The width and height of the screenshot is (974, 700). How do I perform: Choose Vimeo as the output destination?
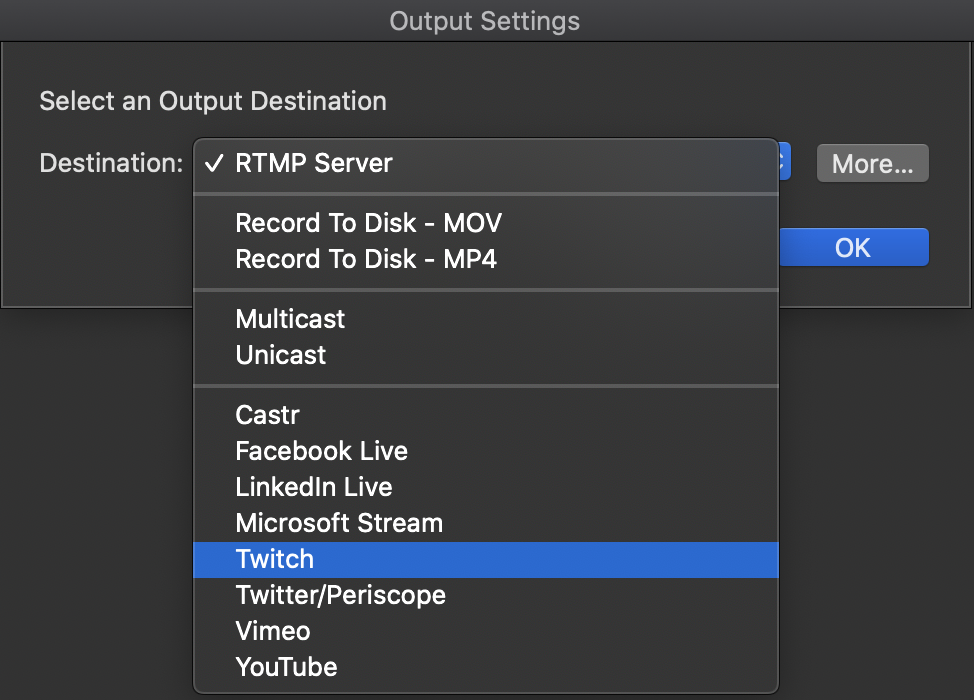pos(272,631)
